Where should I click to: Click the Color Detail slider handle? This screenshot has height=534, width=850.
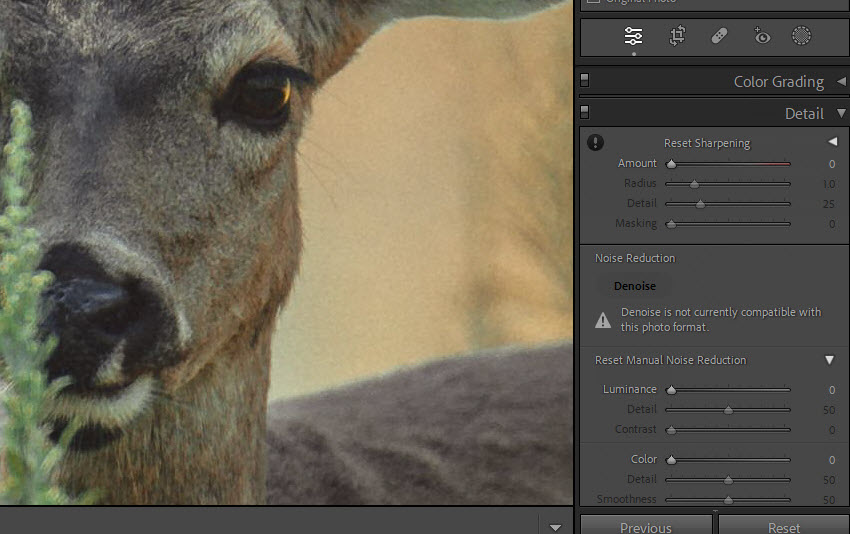(x=729, y=480)
